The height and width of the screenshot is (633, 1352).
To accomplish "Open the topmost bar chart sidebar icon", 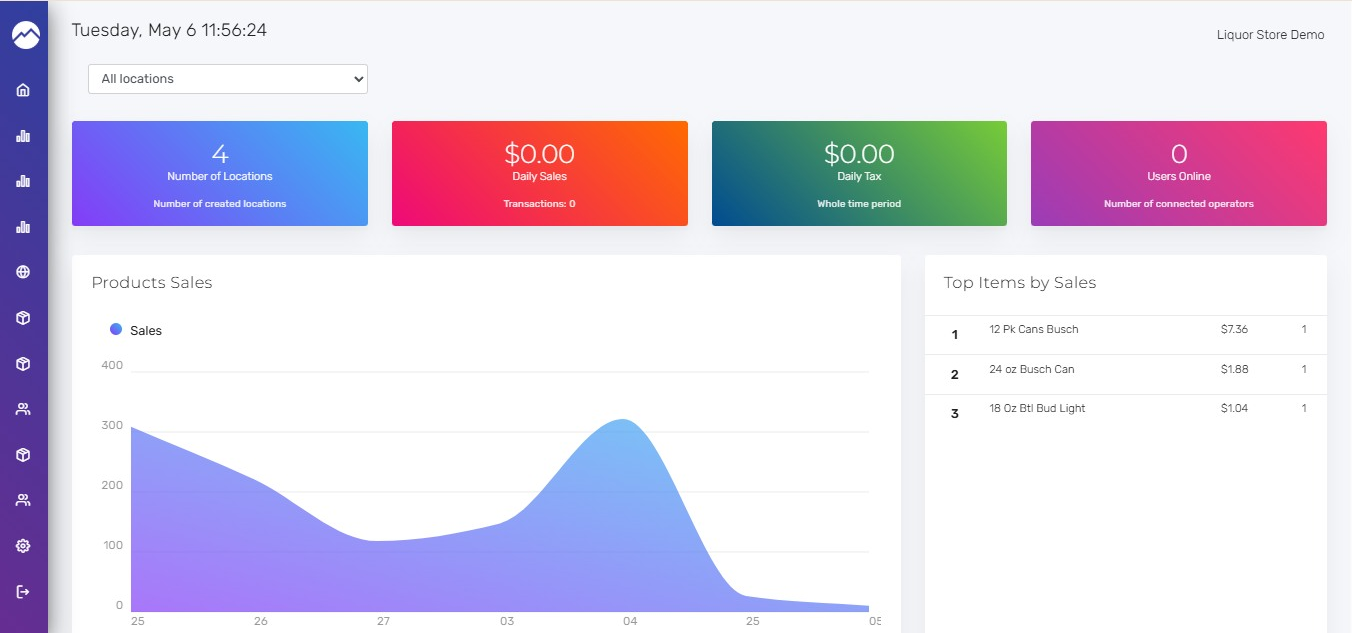I will point(23,136).
